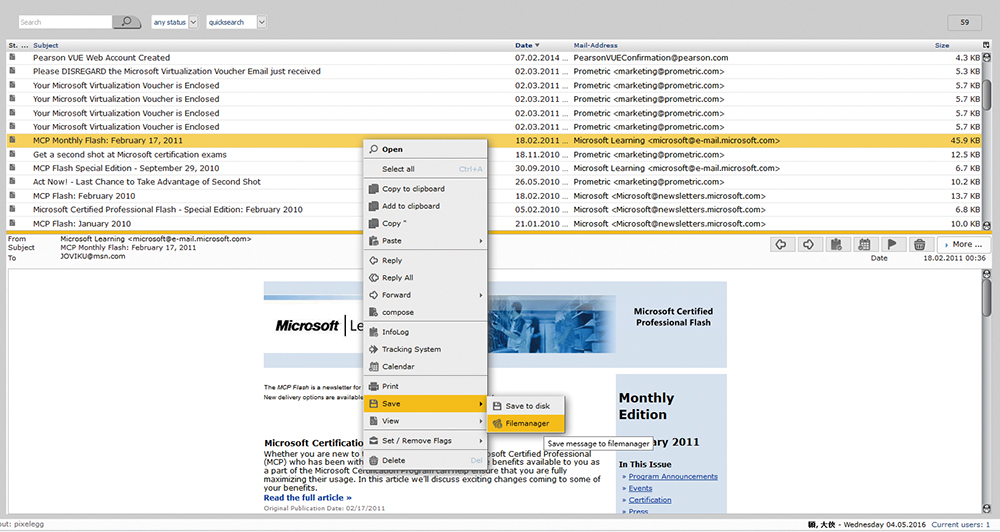The image size is (1000, 532).
Task: Expand the Forward submenu
Action: (x=425, y=295)
